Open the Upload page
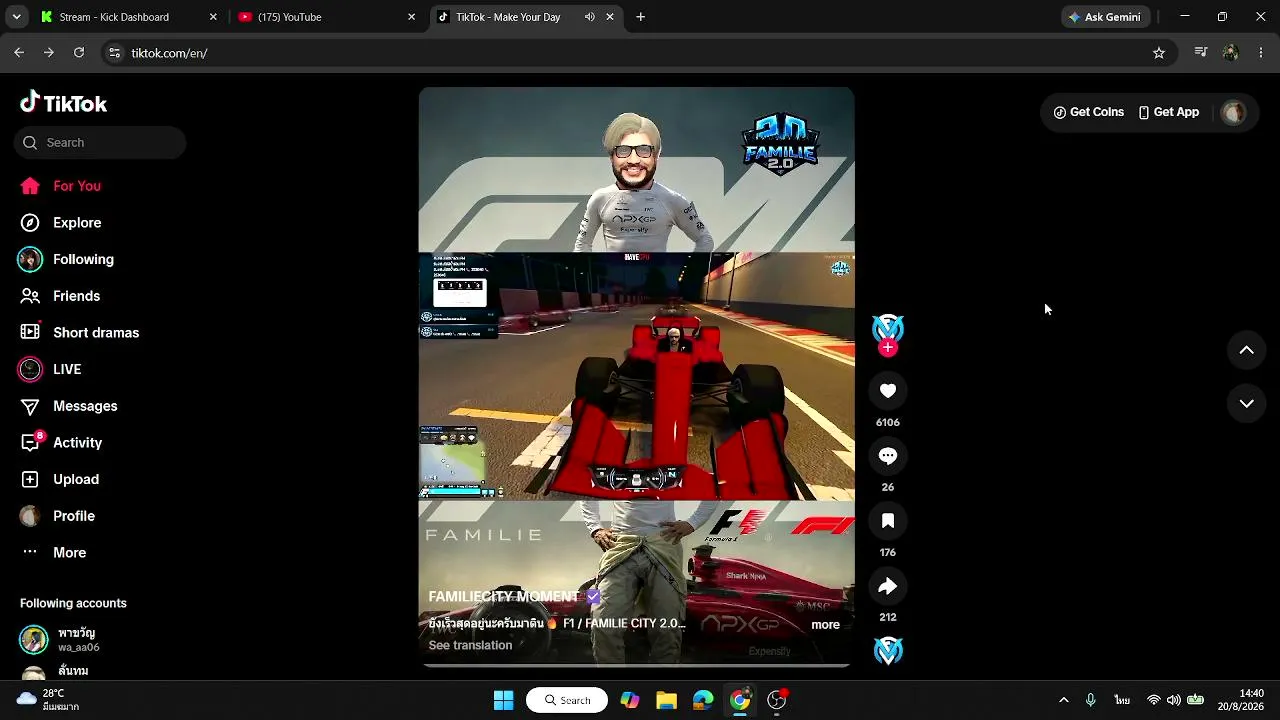 click(60, 479)
